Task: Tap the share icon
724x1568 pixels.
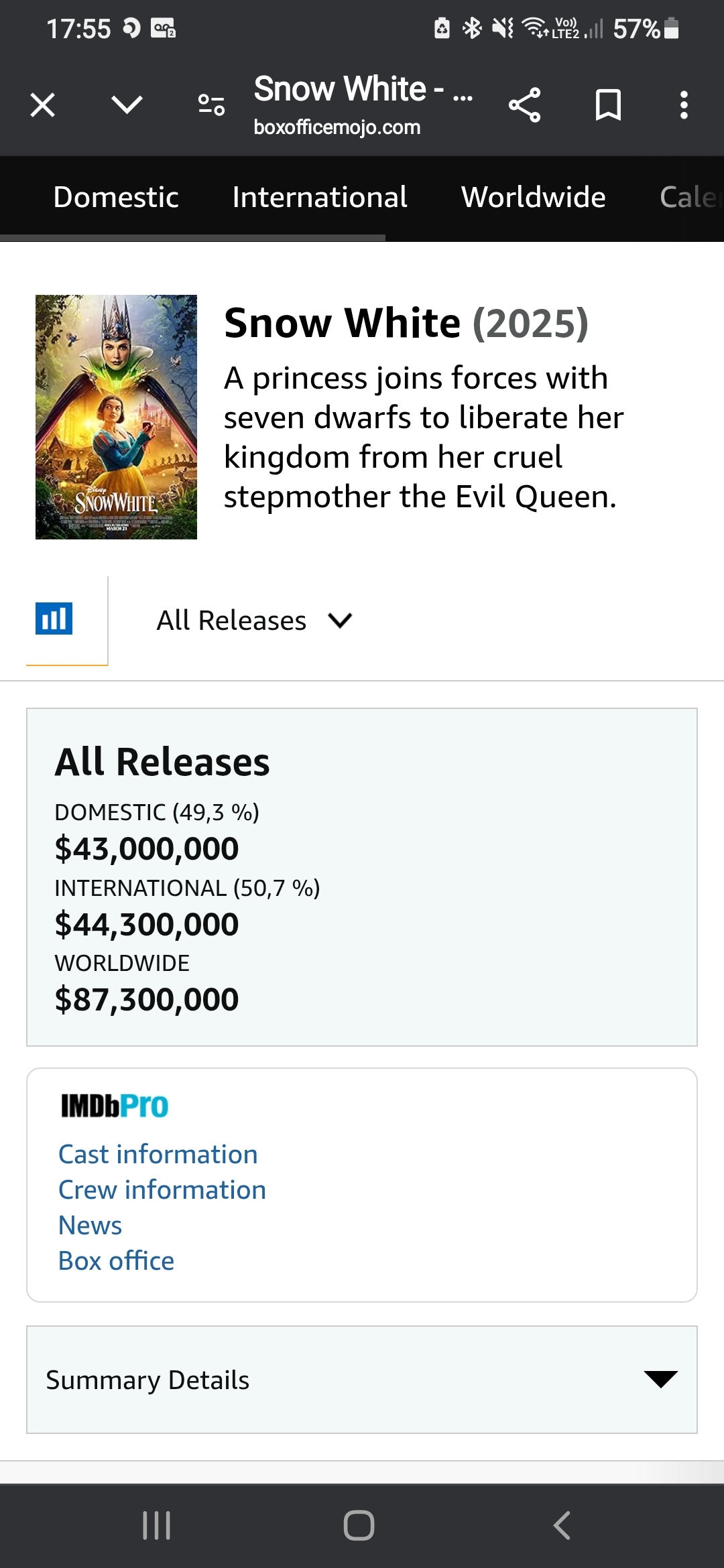Action: pos(524,105)
